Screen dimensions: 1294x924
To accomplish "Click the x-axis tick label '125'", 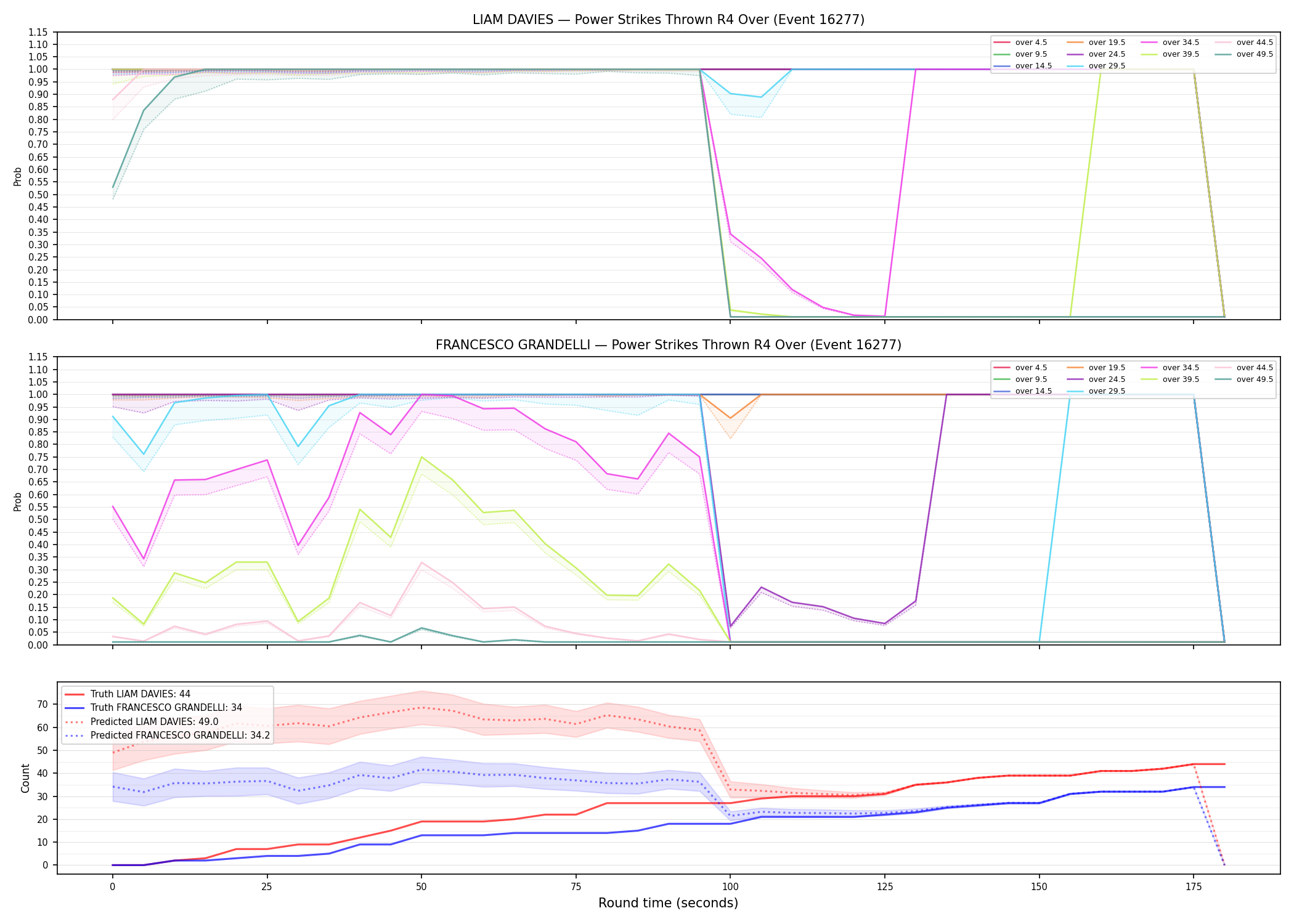I will (885, 887).
